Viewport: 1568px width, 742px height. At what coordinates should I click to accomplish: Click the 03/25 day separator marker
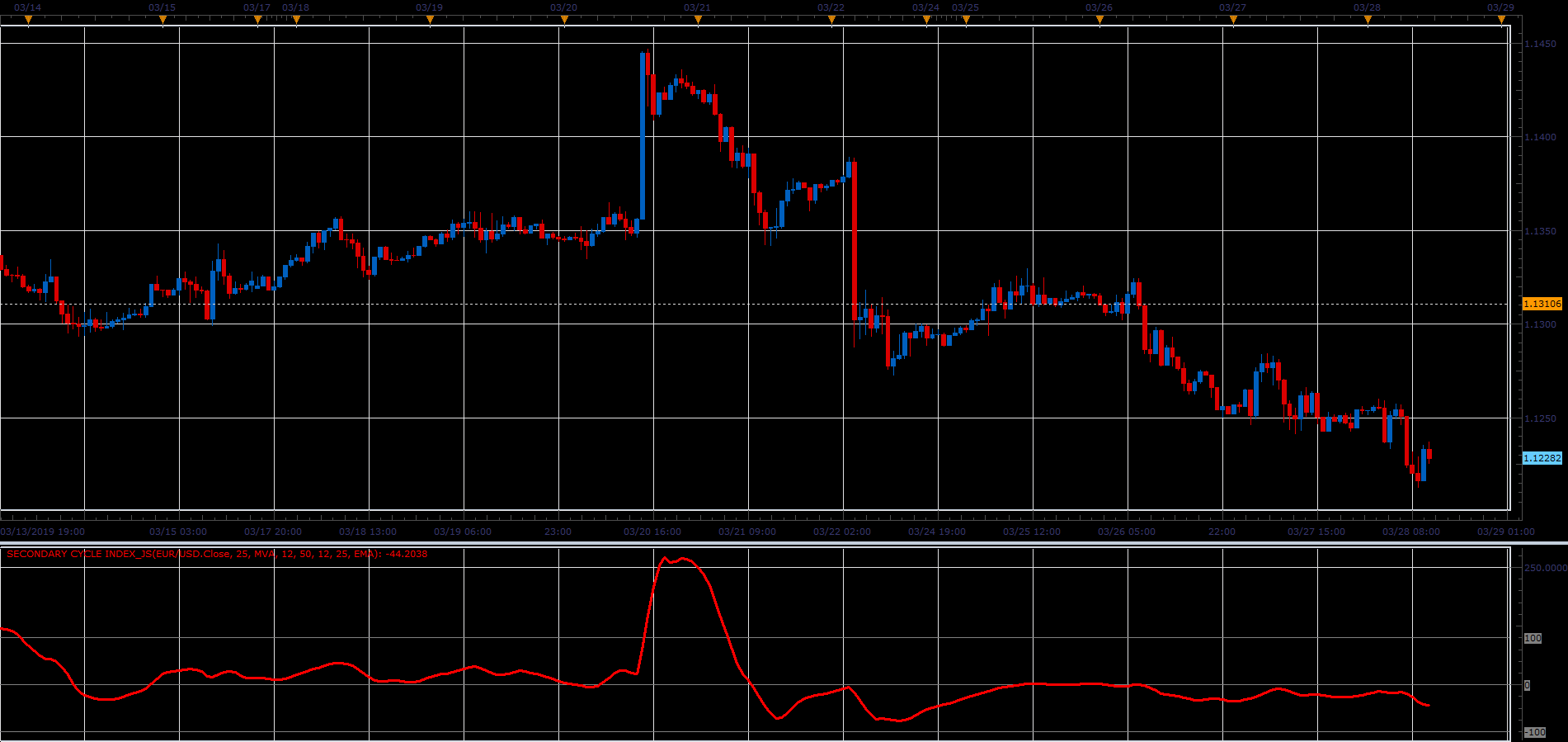pyautogui.click(x=966, y=21)
